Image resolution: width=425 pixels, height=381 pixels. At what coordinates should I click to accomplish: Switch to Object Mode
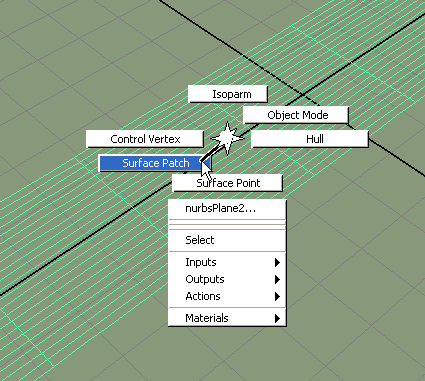[296, 115]
